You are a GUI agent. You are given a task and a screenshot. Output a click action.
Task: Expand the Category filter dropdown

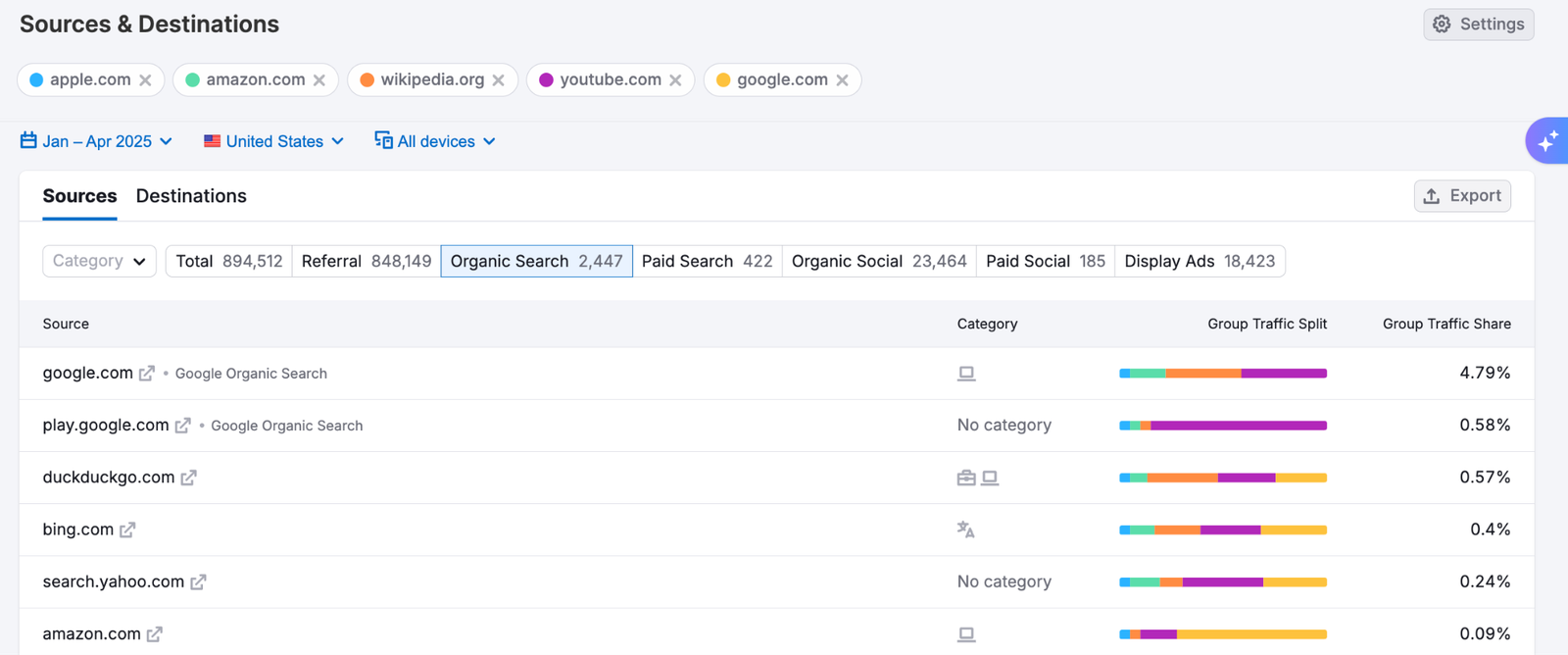(x=99, y=261)
